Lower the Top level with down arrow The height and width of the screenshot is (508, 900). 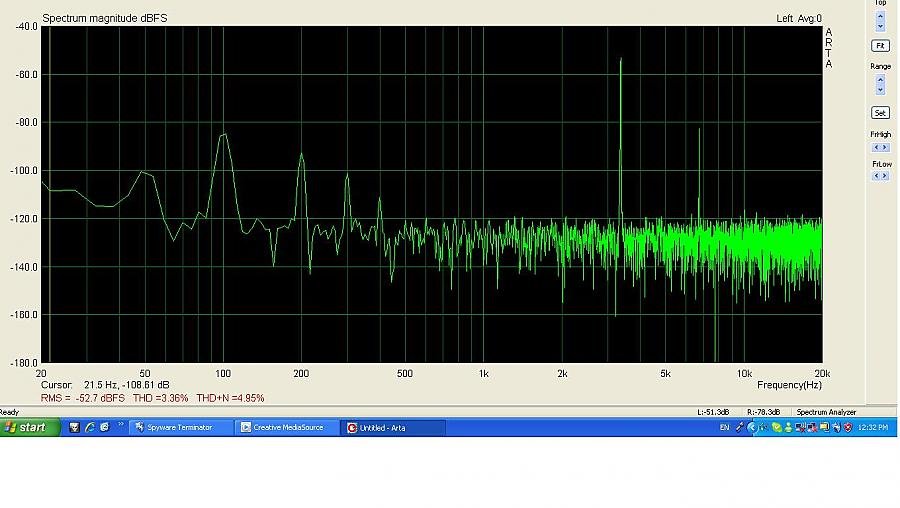point(880,26)
